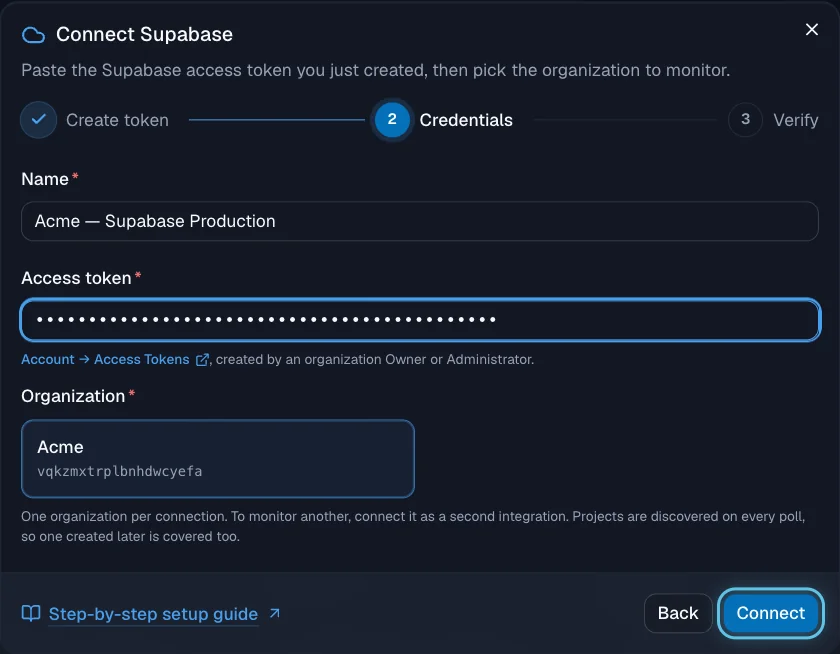
Task: Click the "Connect Supabase" dialog title
Action: tap(144, 34)
